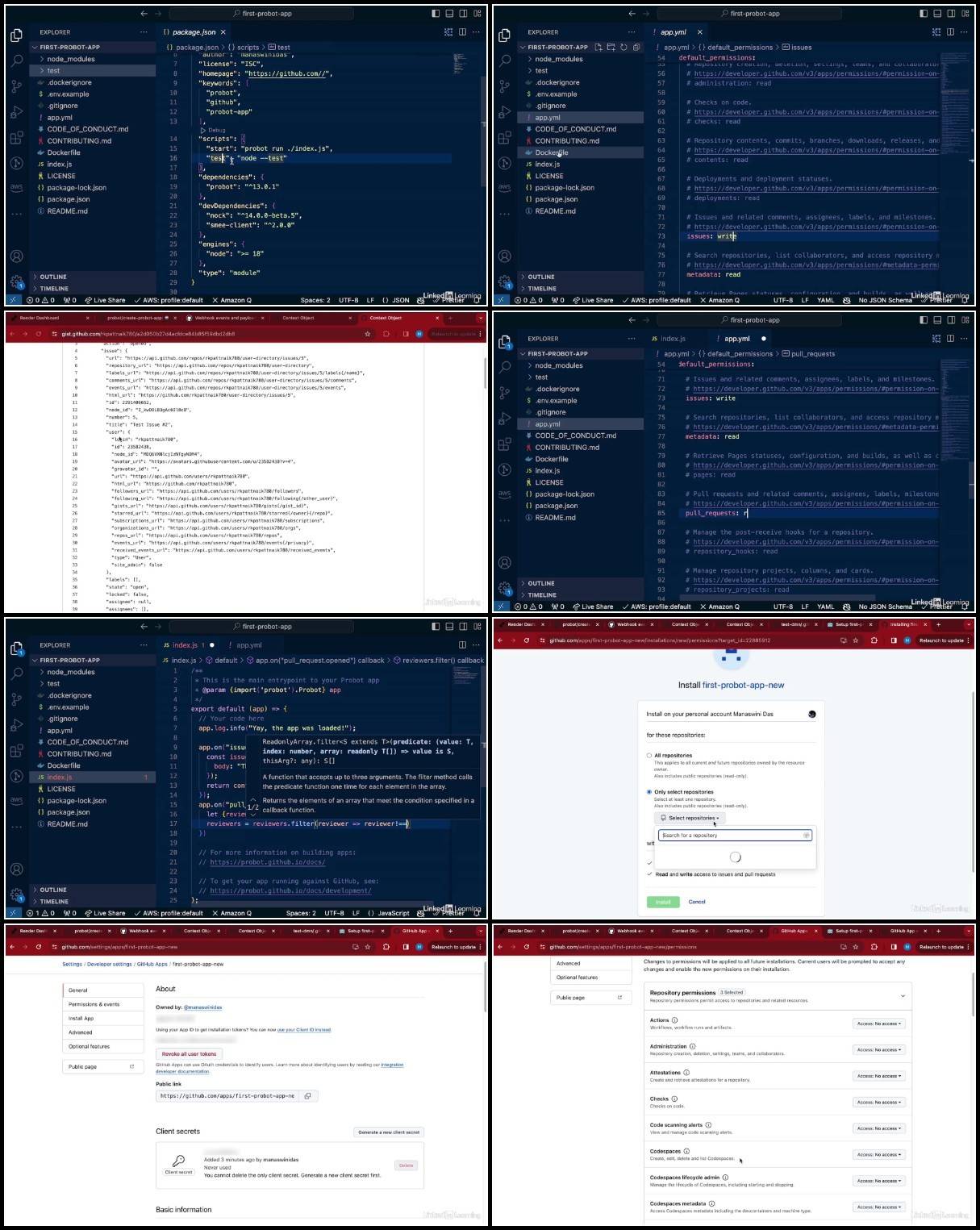Click info icon next to Actions permission
The image size is (980, 1230).
(675, 1020)
